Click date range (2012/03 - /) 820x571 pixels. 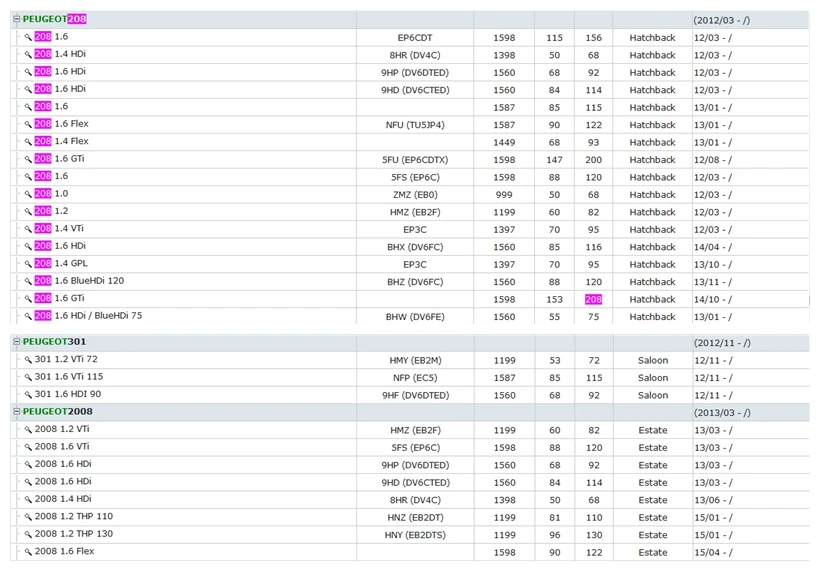722,20
